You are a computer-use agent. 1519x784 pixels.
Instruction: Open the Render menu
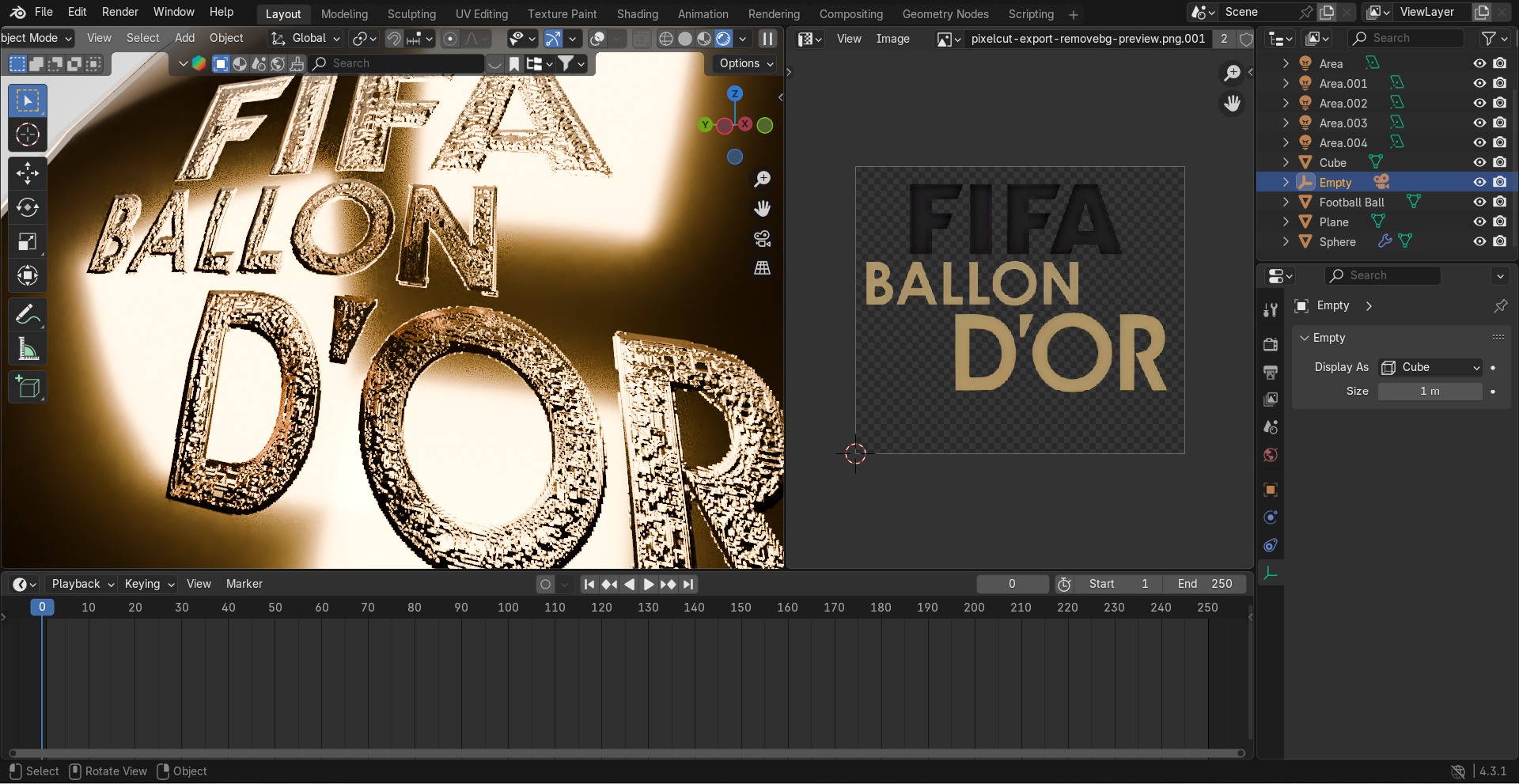pyautogui.click(x=120, y=12)
